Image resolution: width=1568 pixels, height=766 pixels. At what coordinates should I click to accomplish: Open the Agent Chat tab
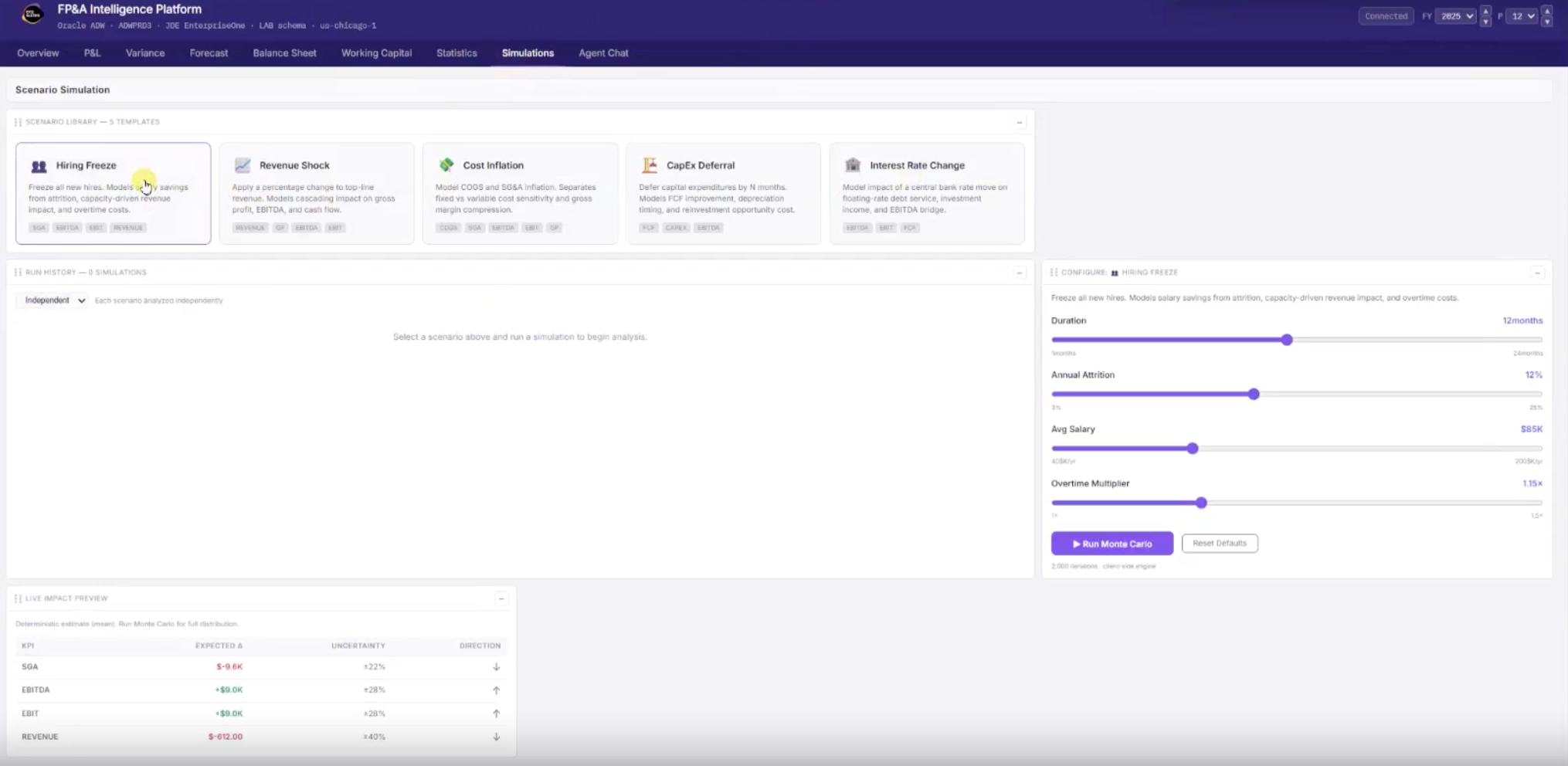point(603,53)
